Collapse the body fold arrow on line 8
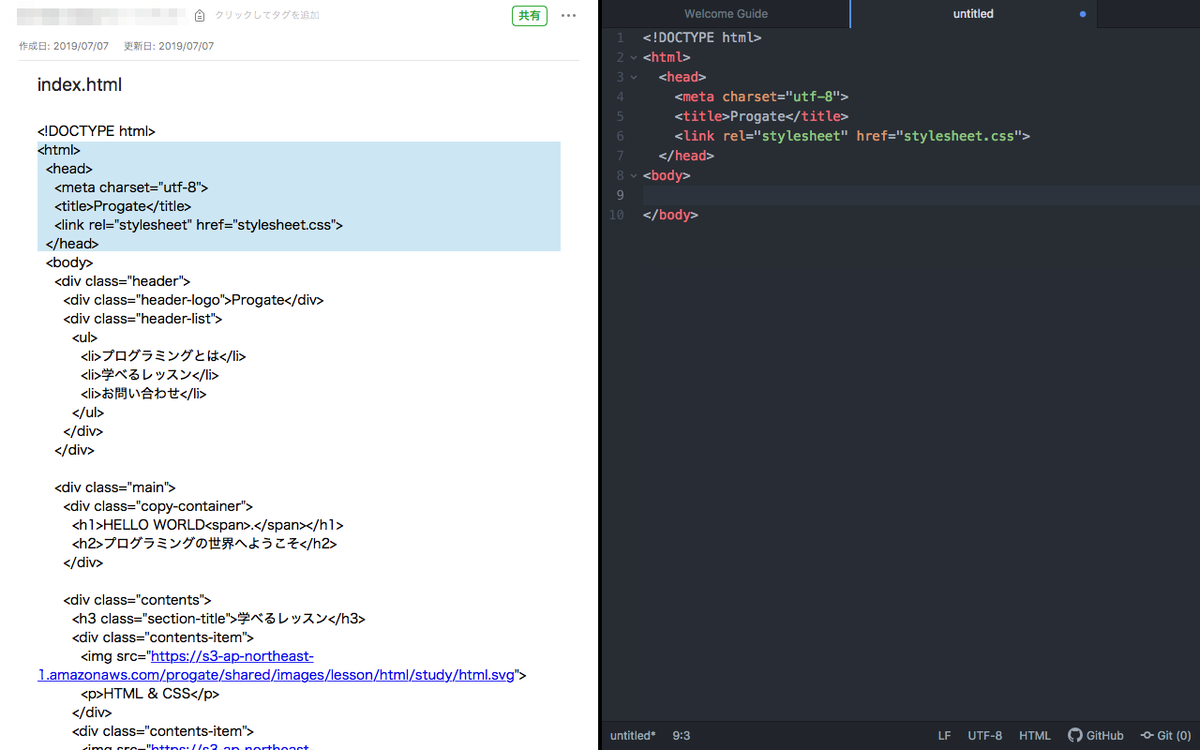Image resolution: width=1200 pixels, height=750 pixels. [x=633, y=175]
